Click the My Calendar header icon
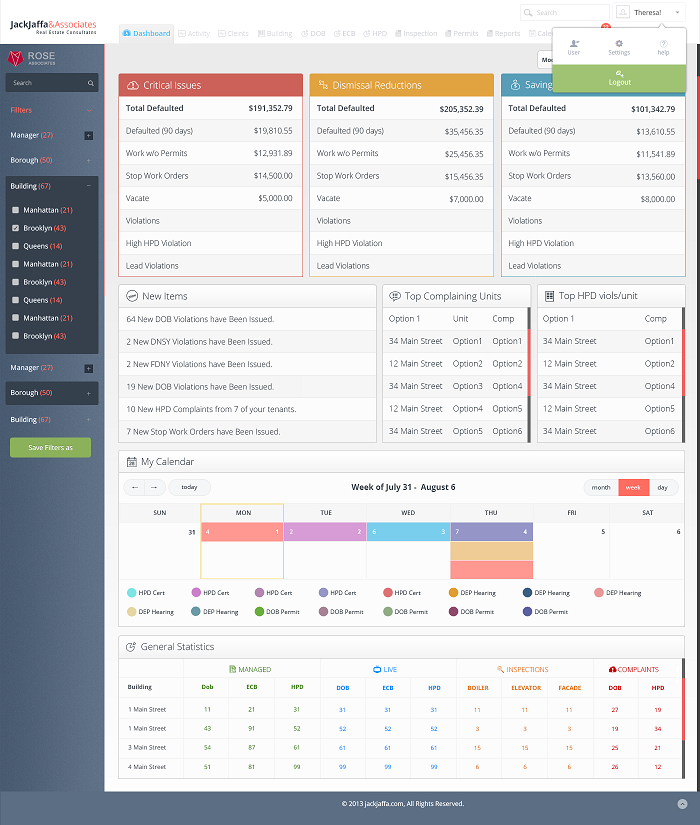This screenshot has width=700, height=825. (x=132, y=462)
